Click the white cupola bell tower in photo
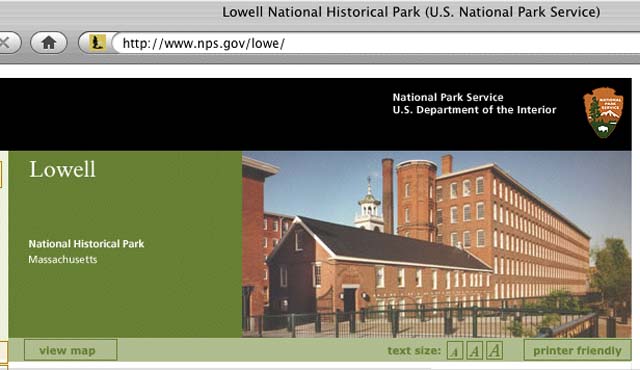The width and height of the screenshot is (640, 370). click(369, 206)
